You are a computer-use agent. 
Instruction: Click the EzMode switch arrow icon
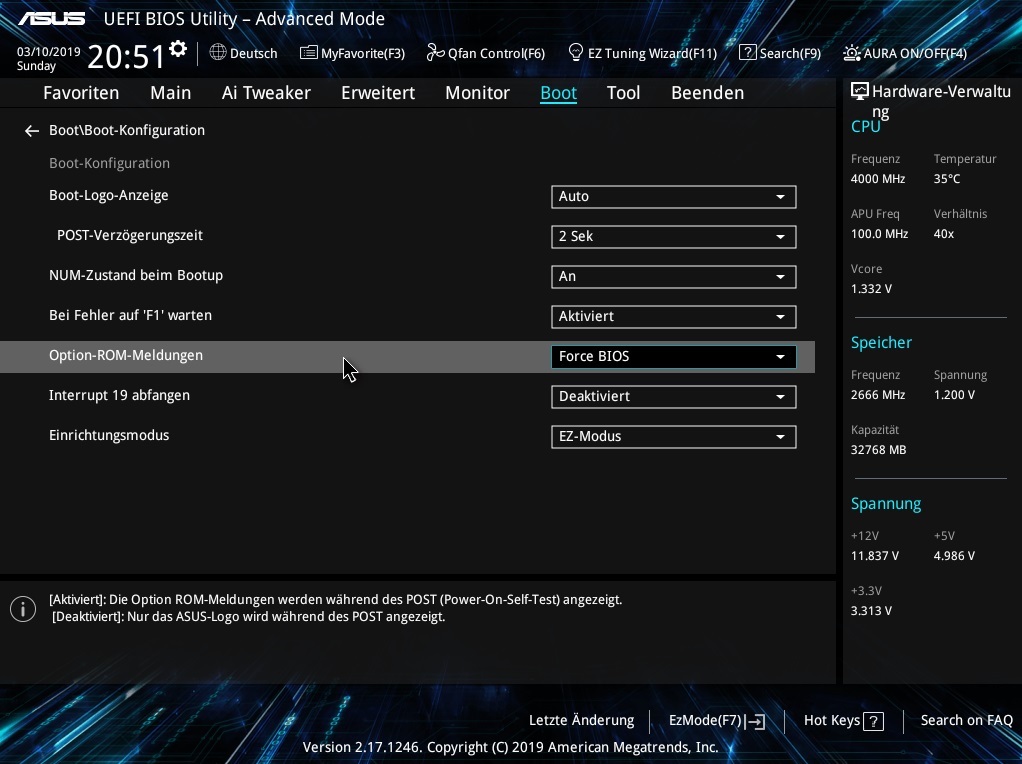coord(755,721)
